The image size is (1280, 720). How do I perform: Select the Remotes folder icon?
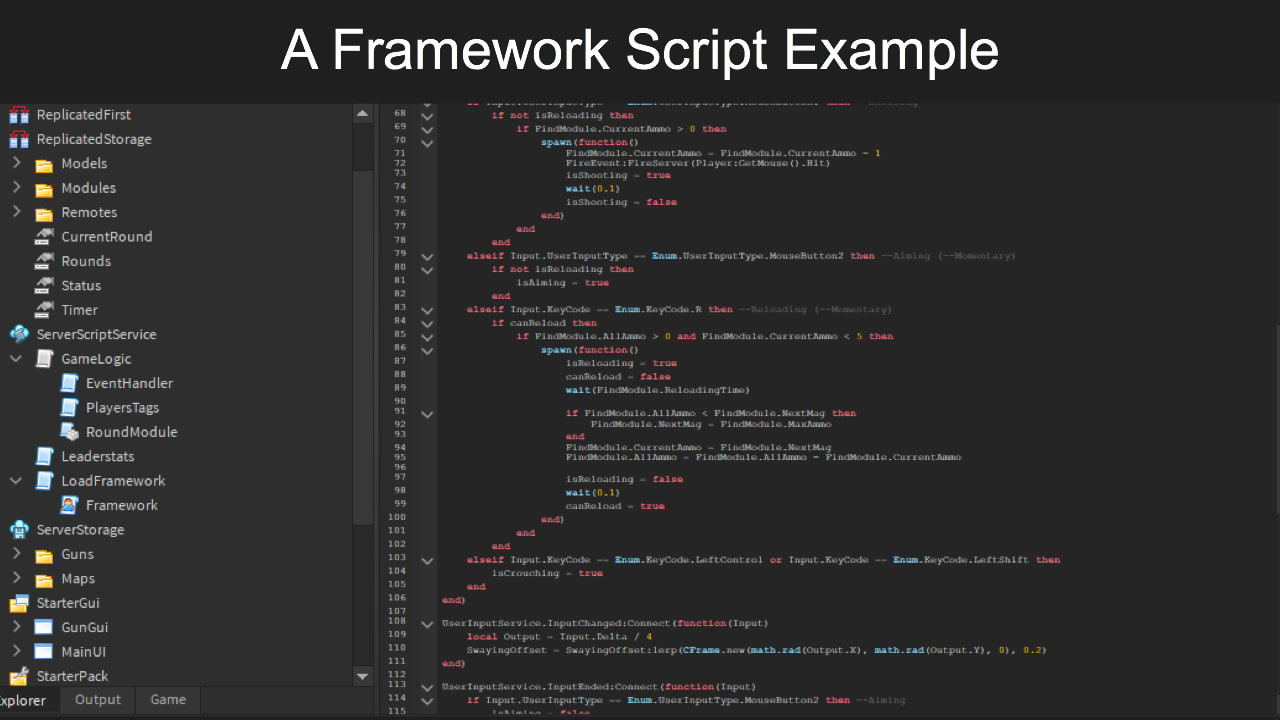tap(44, 213)
